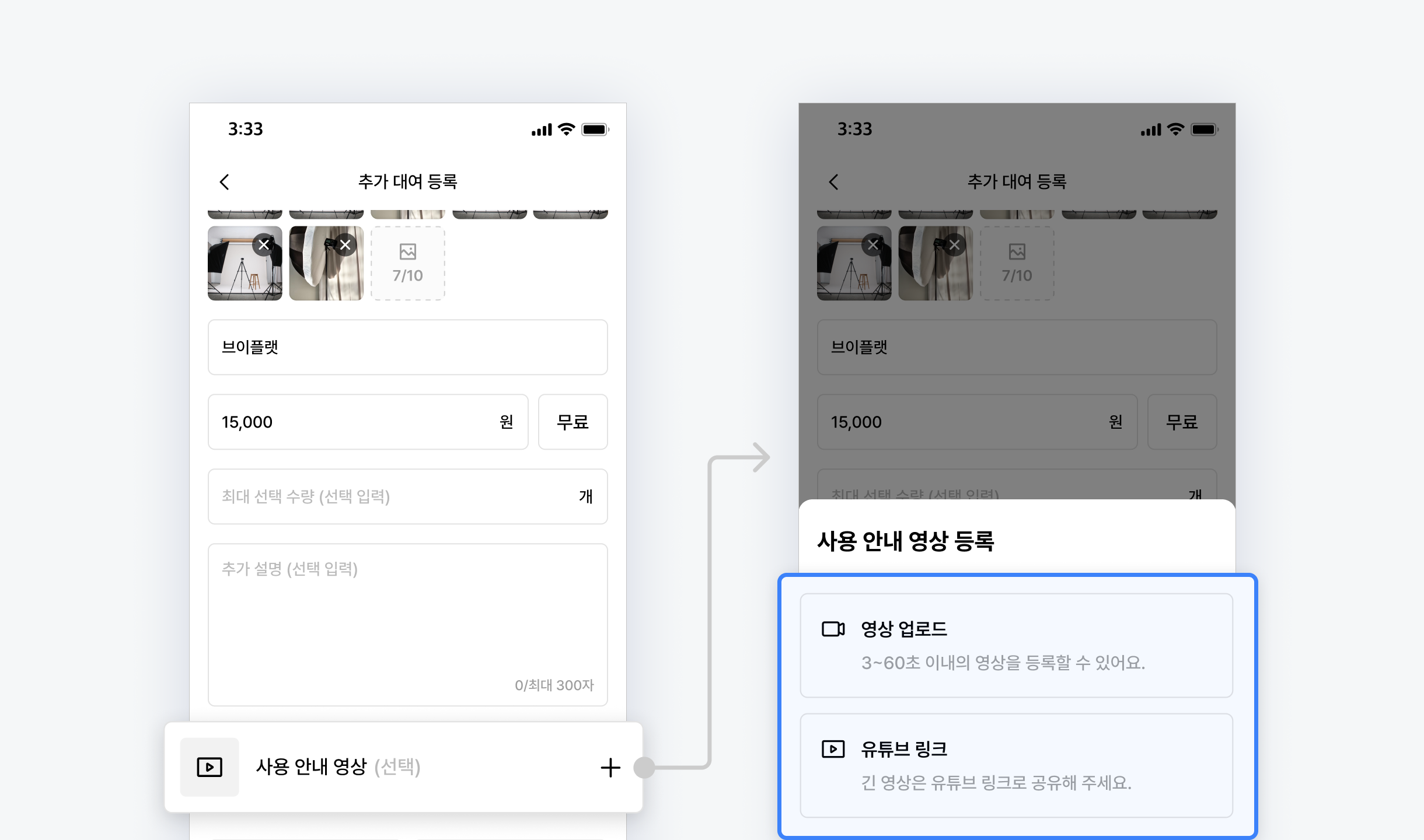This screenshot has height=840, width=1424.
Task: Enter 최대 선택 수량 quantity field
Action: [x=407, y=496]
